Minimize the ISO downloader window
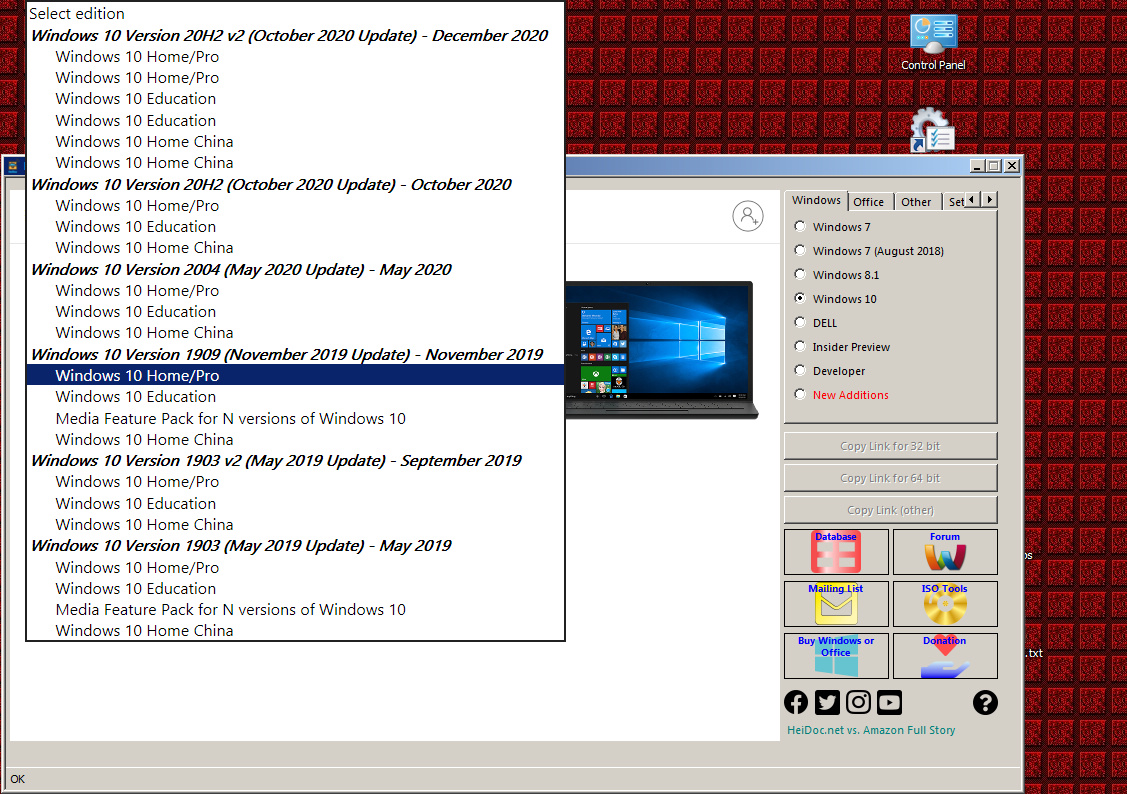 click(x=978, y=166)
